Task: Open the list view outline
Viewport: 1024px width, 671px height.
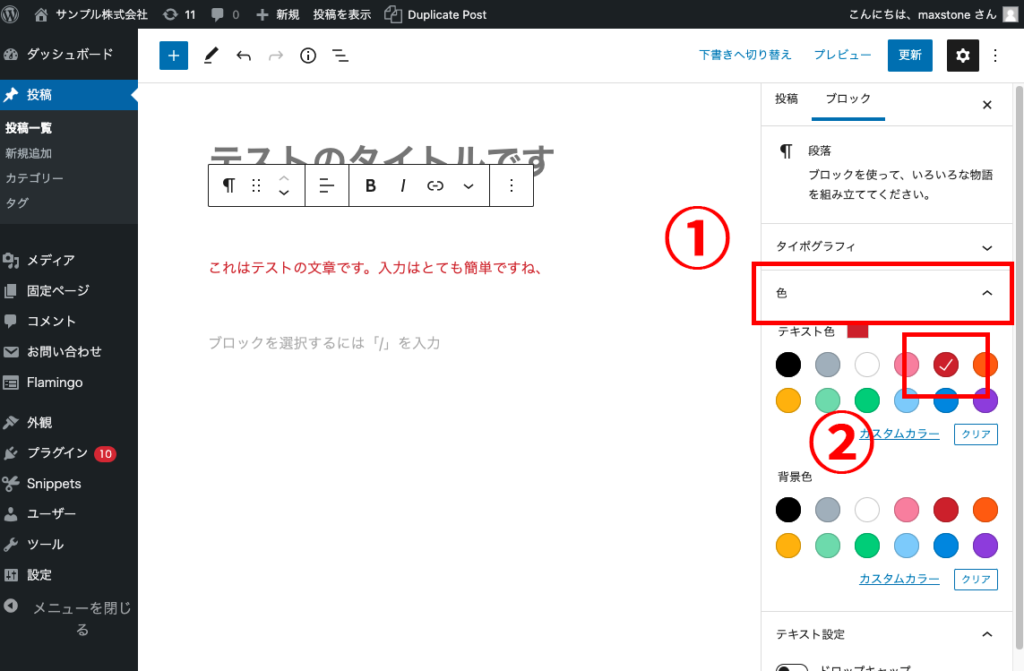Action: (340, 56)
